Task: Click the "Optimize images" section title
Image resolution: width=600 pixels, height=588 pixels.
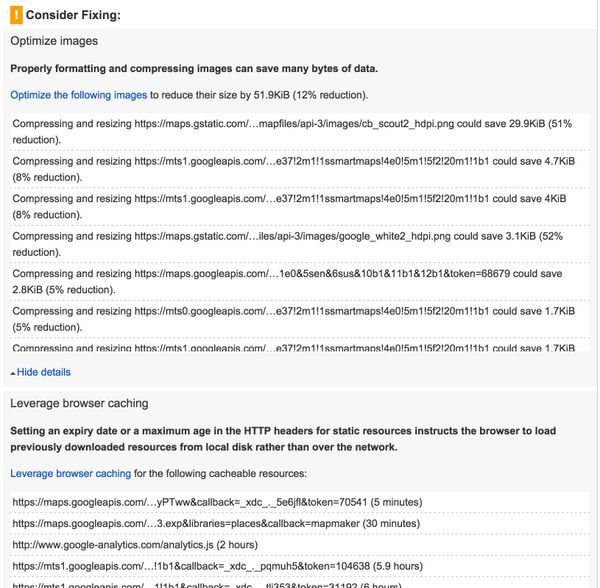Action: (54, 41)
